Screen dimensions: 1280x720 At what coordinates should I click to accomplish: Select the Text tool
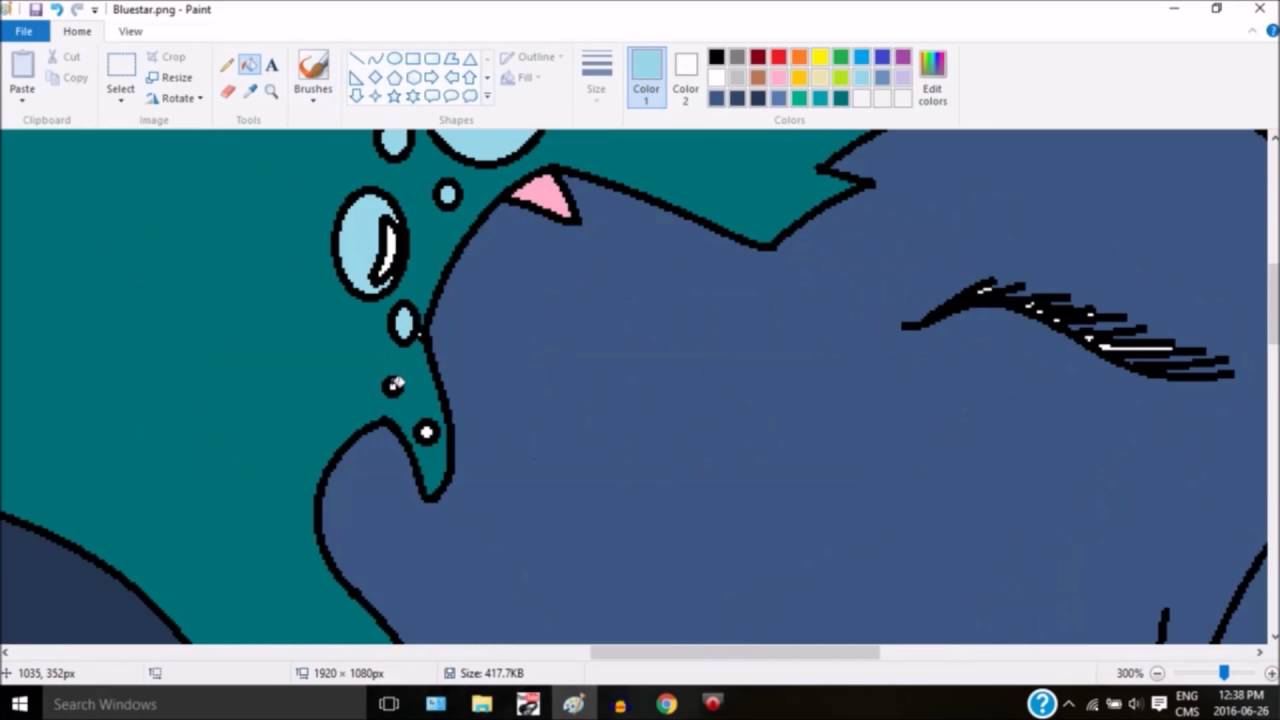(x=271, y=66)
